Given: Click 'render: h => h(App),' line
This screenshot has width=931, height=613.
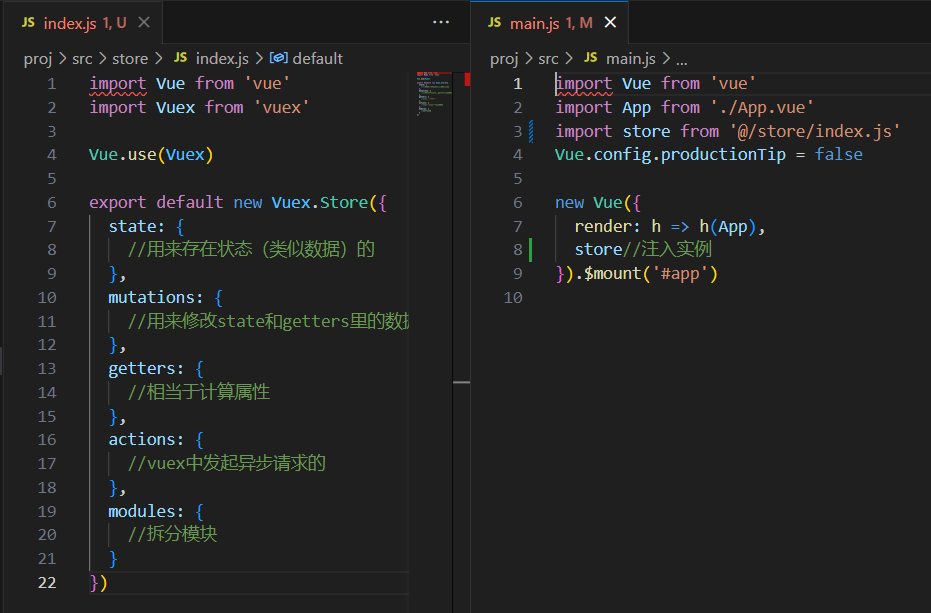Looking at the screenshot, I should coord(670,226).
